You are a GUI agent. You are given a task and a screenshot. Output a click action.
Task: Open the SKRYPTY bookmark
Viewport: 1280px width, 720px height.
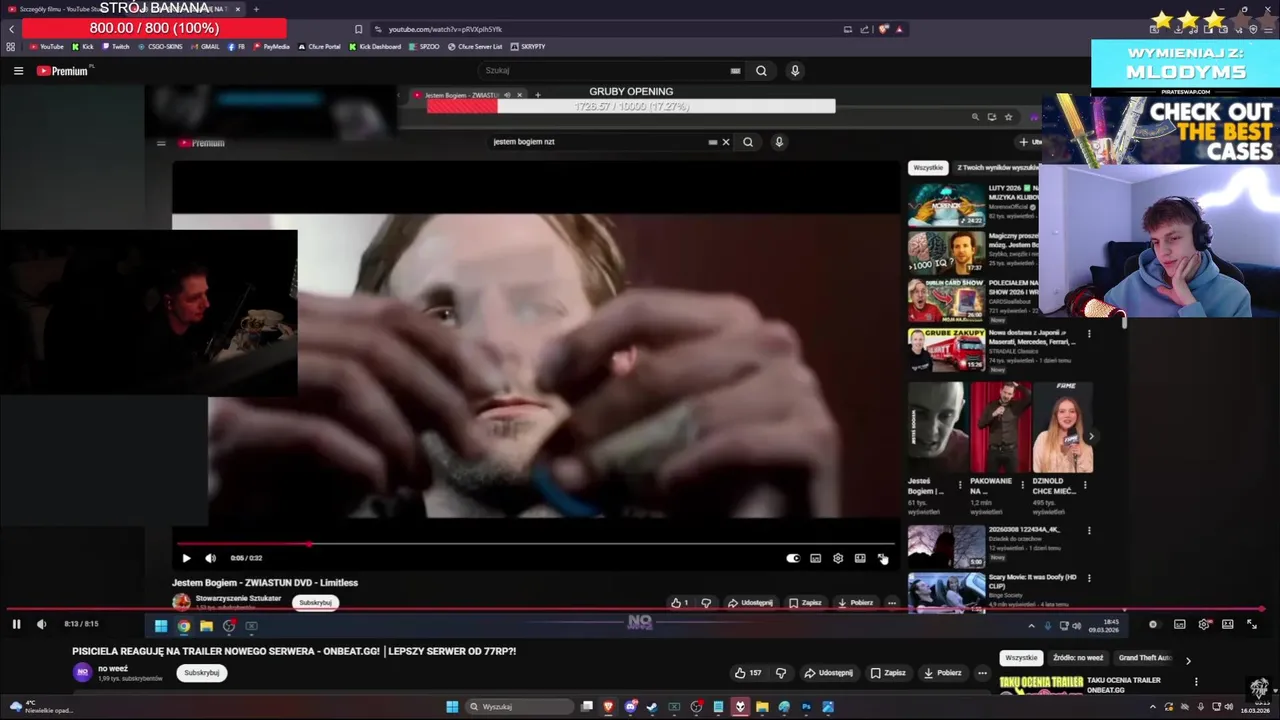tap(528, 46)
